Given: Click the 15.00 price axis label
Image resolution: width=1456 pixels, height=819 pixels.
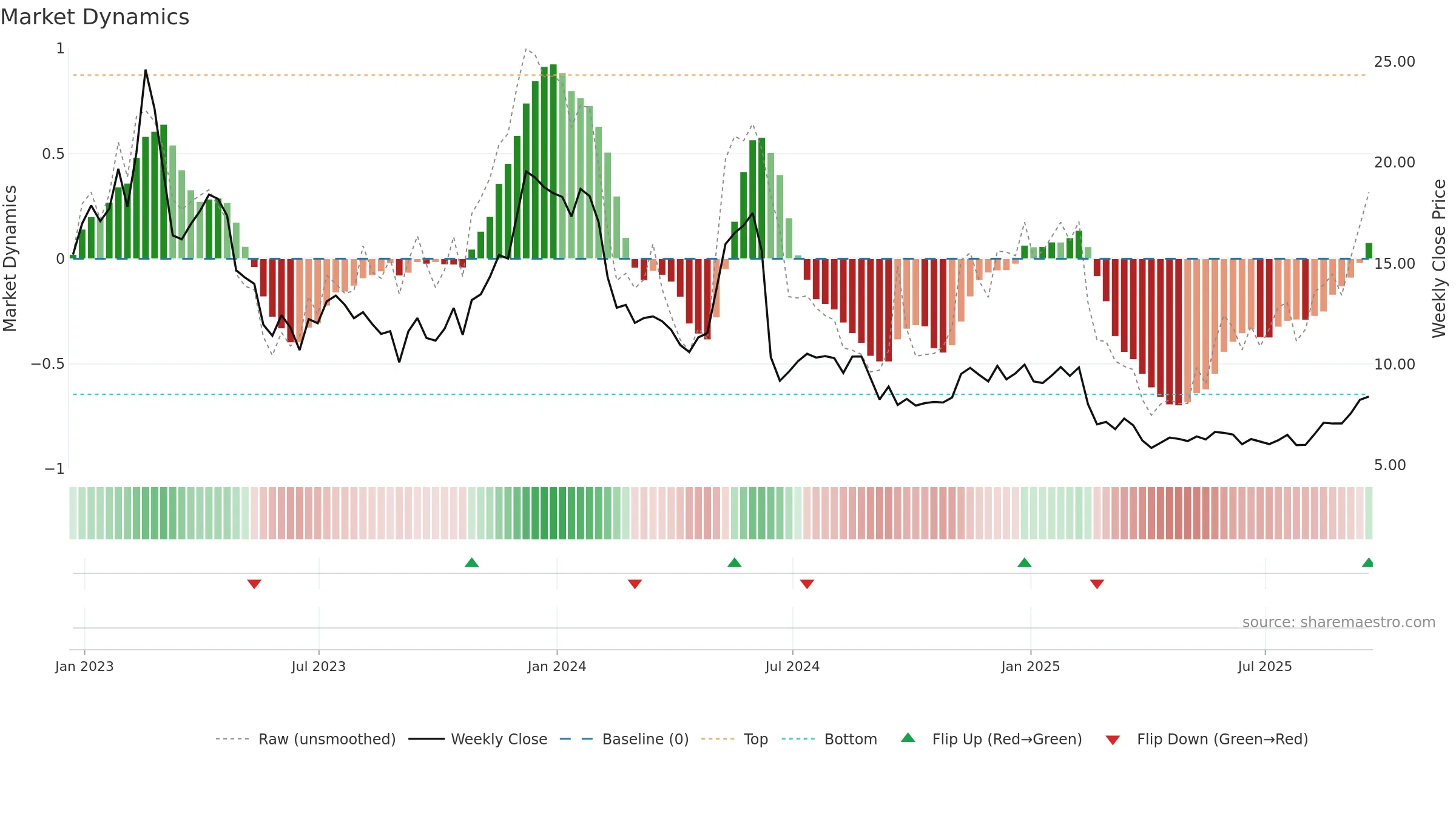Looking at the screenshot, I should [x=1395, y=264].
